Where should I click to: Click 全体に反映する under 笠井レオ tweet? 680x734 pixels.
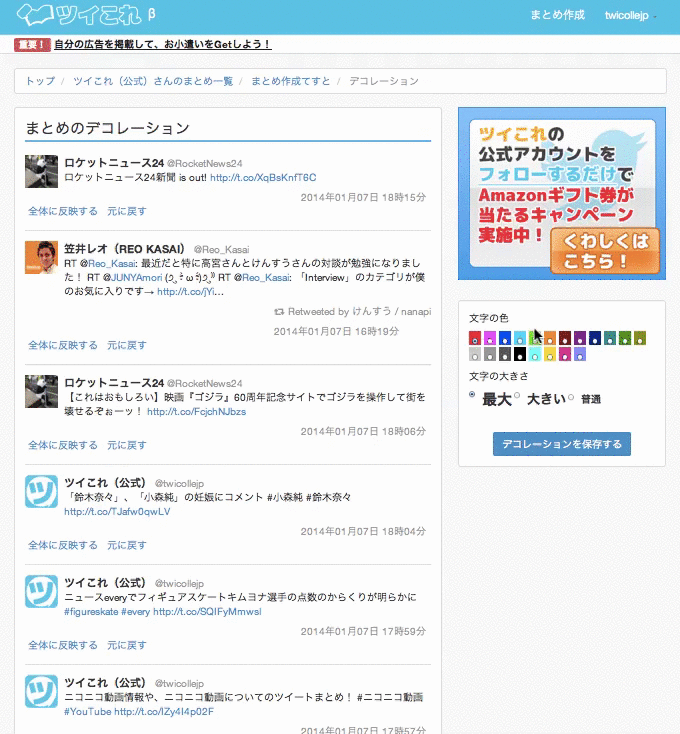coord(63,345)
